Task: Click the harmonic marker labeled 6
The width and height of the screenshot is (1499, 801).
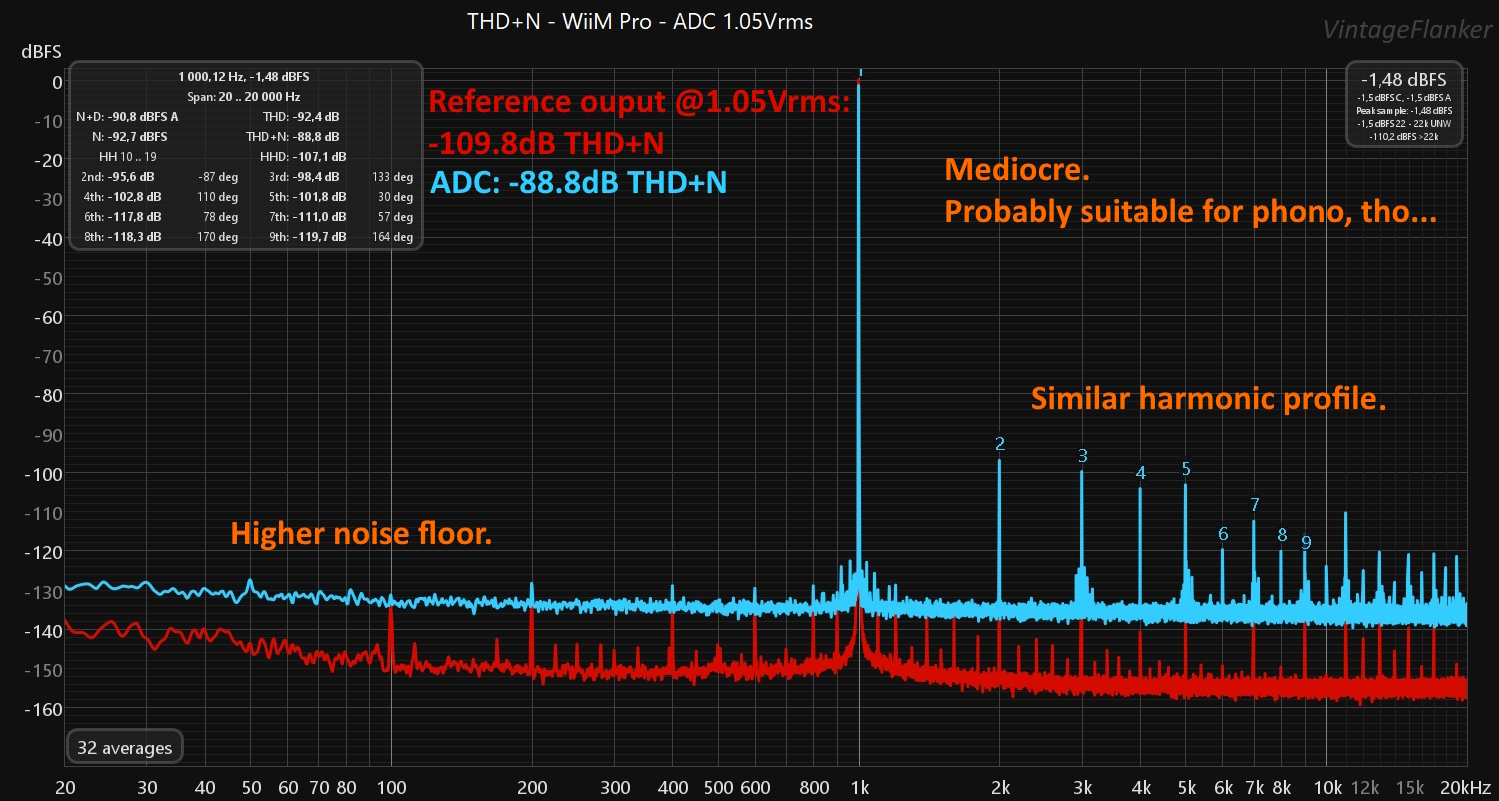Action: pyautogui.click(x=1223, y=534)
